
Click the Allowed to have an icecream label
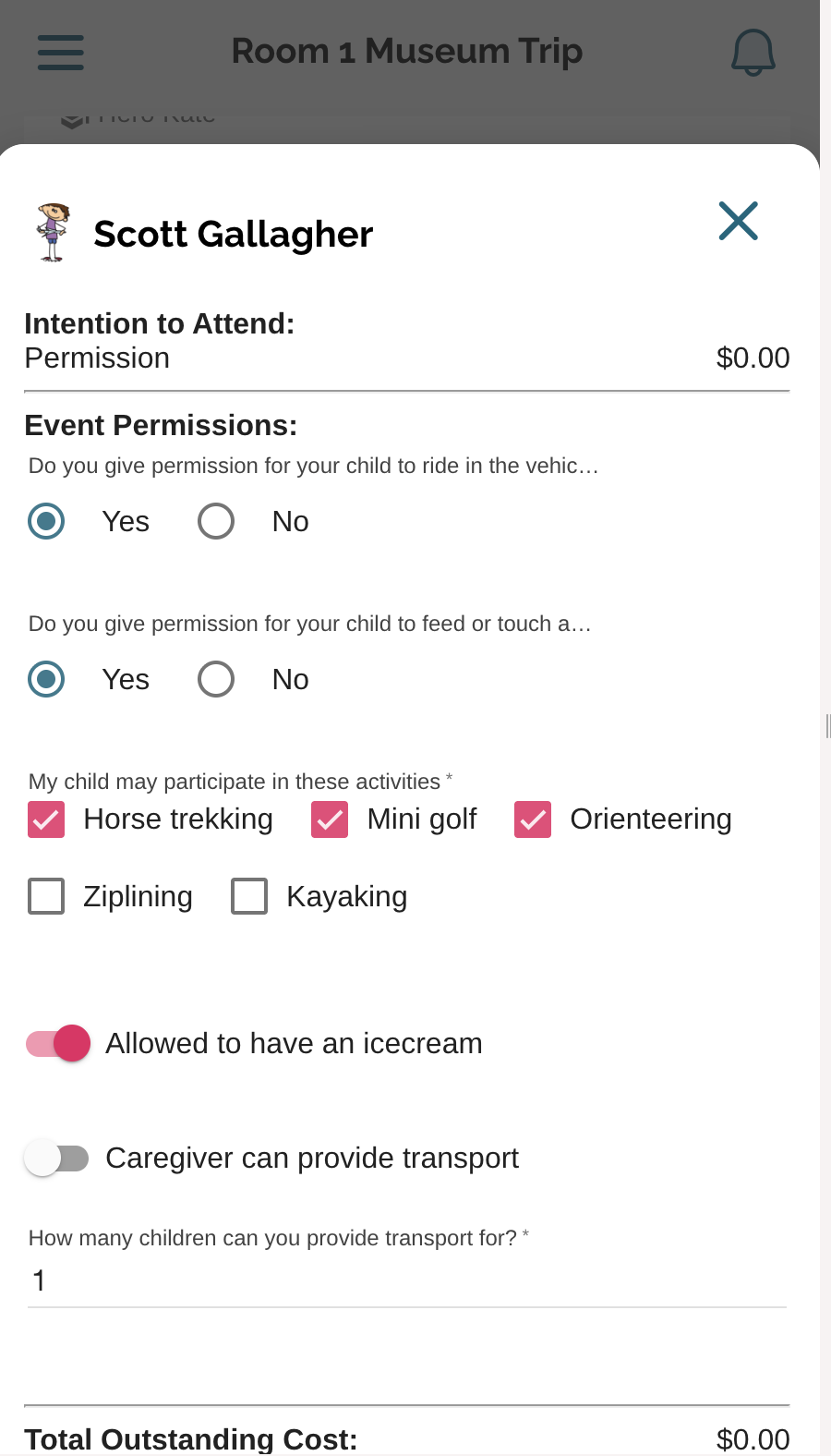[294, 1043]
